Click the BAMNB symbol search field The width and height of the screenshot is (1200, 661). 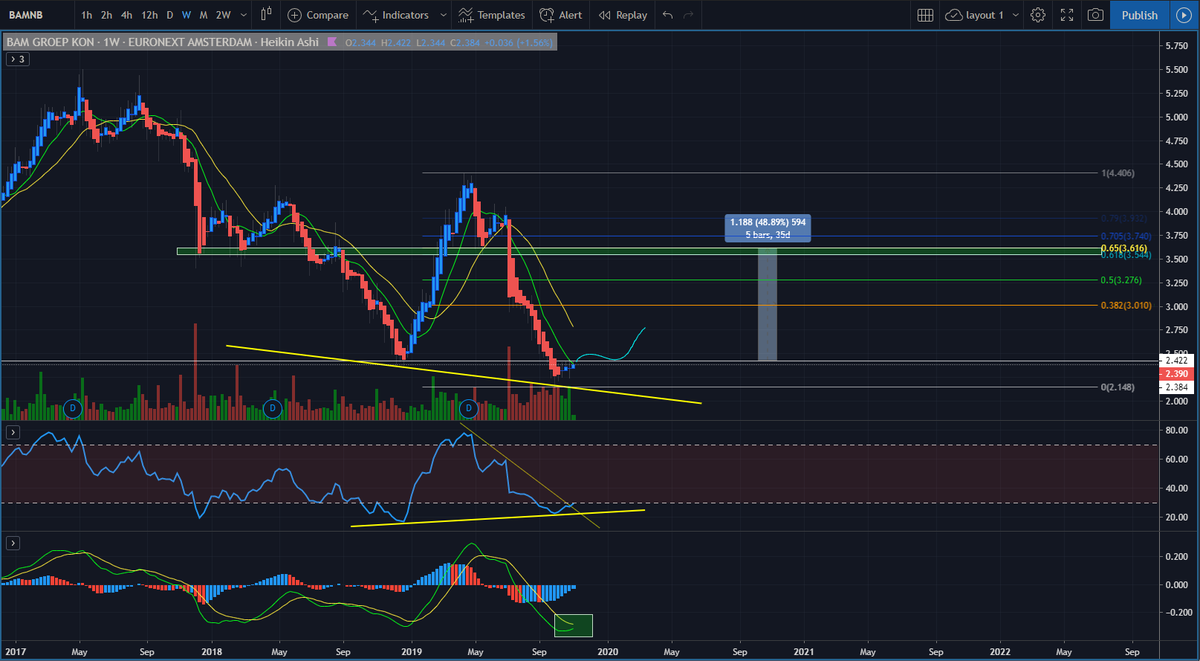tap(36, 15)
